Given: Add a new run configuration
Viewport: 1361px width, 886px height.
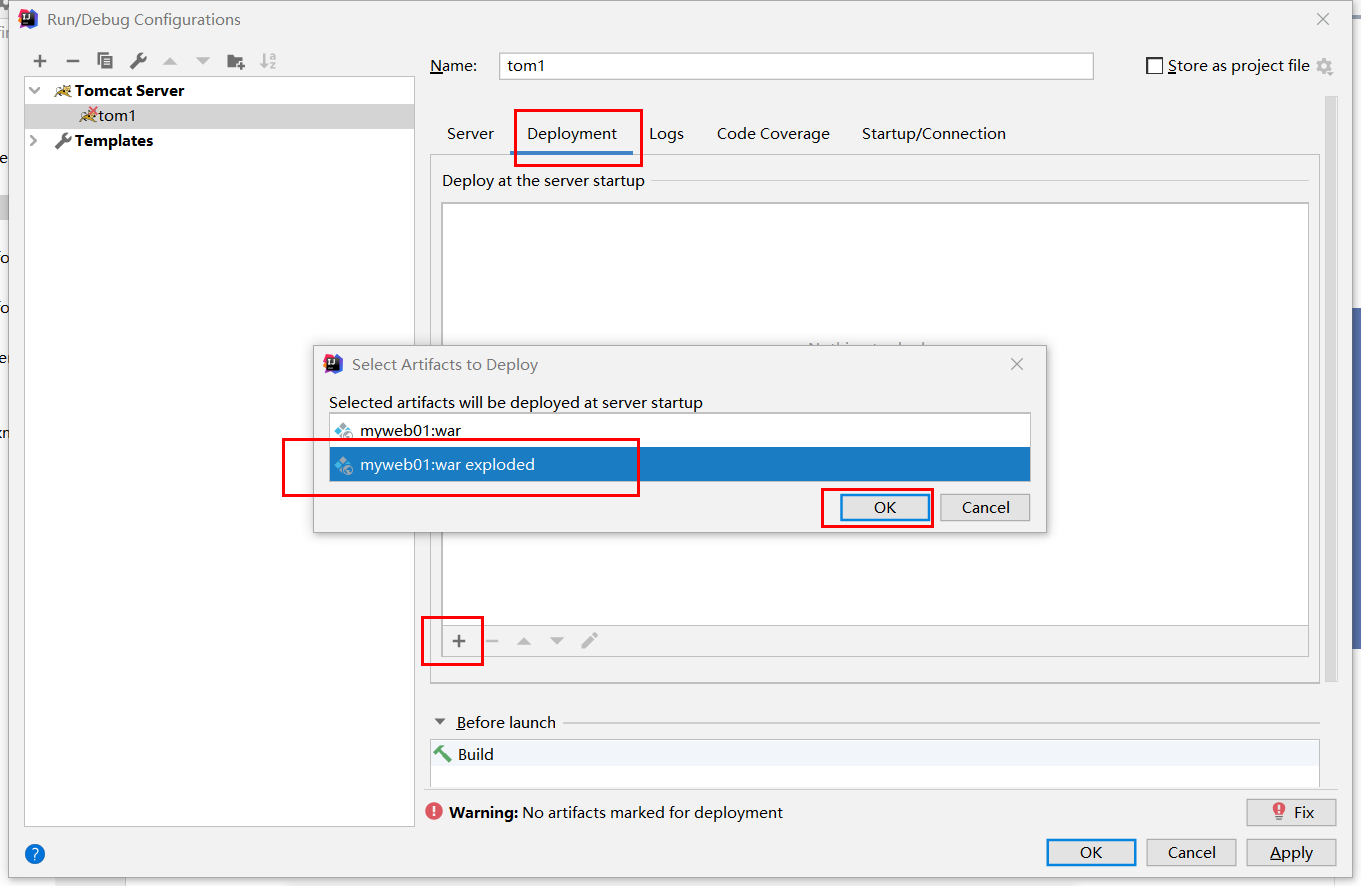Looking at the screenshot, I should [40, 61].
